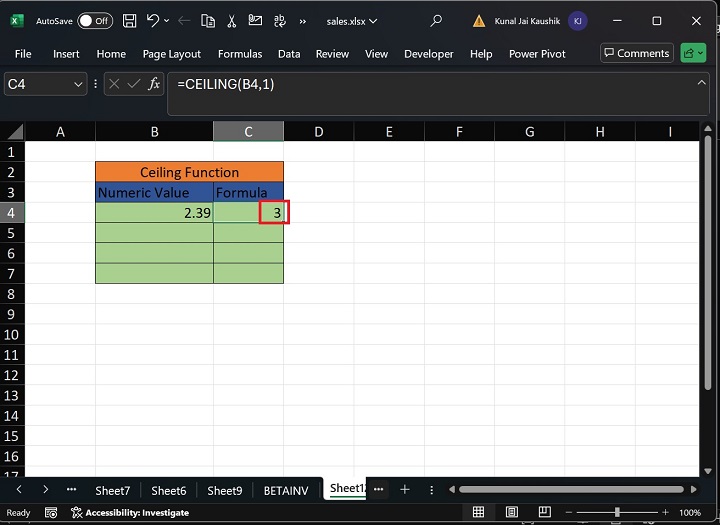Click the Find and Replace icon
The width and height of the screenshot is (720, 525).
[279, 21]
